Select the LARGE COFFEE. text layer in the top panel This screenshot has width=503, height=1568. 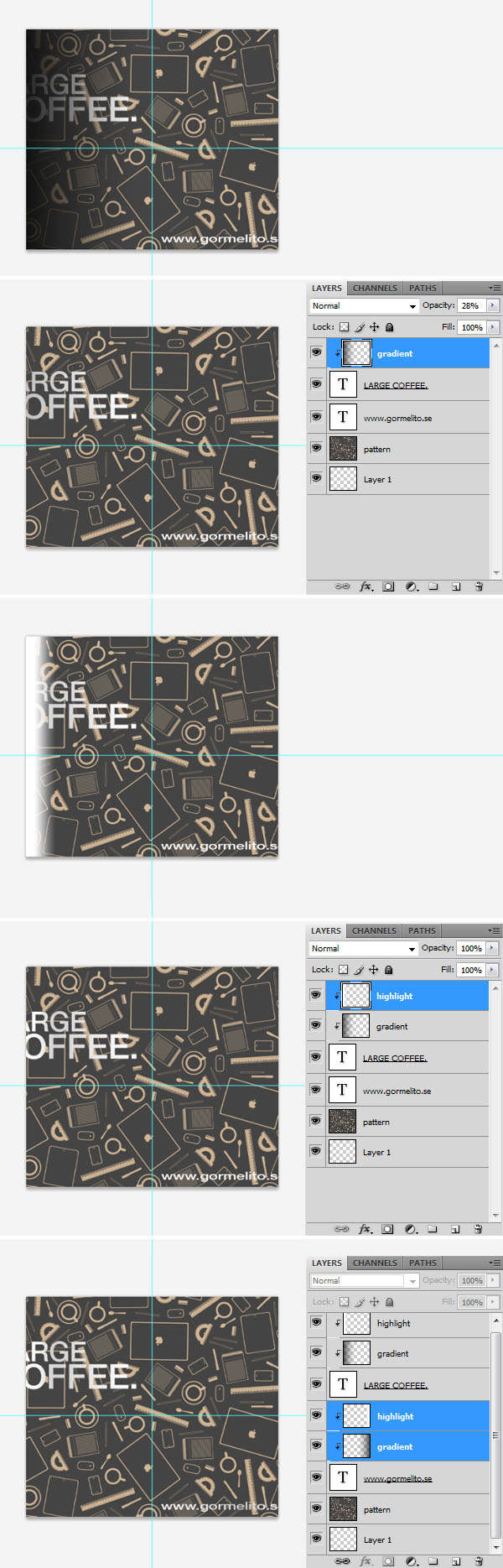[x=396, y=385]
